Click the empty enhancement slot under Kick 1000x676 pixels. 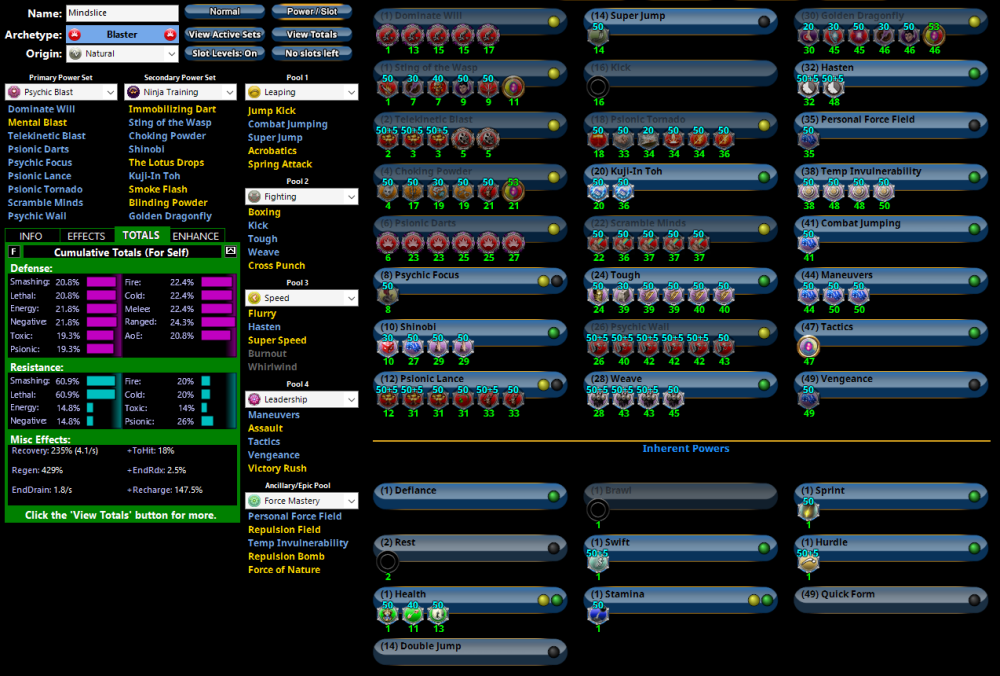[598, 87]
